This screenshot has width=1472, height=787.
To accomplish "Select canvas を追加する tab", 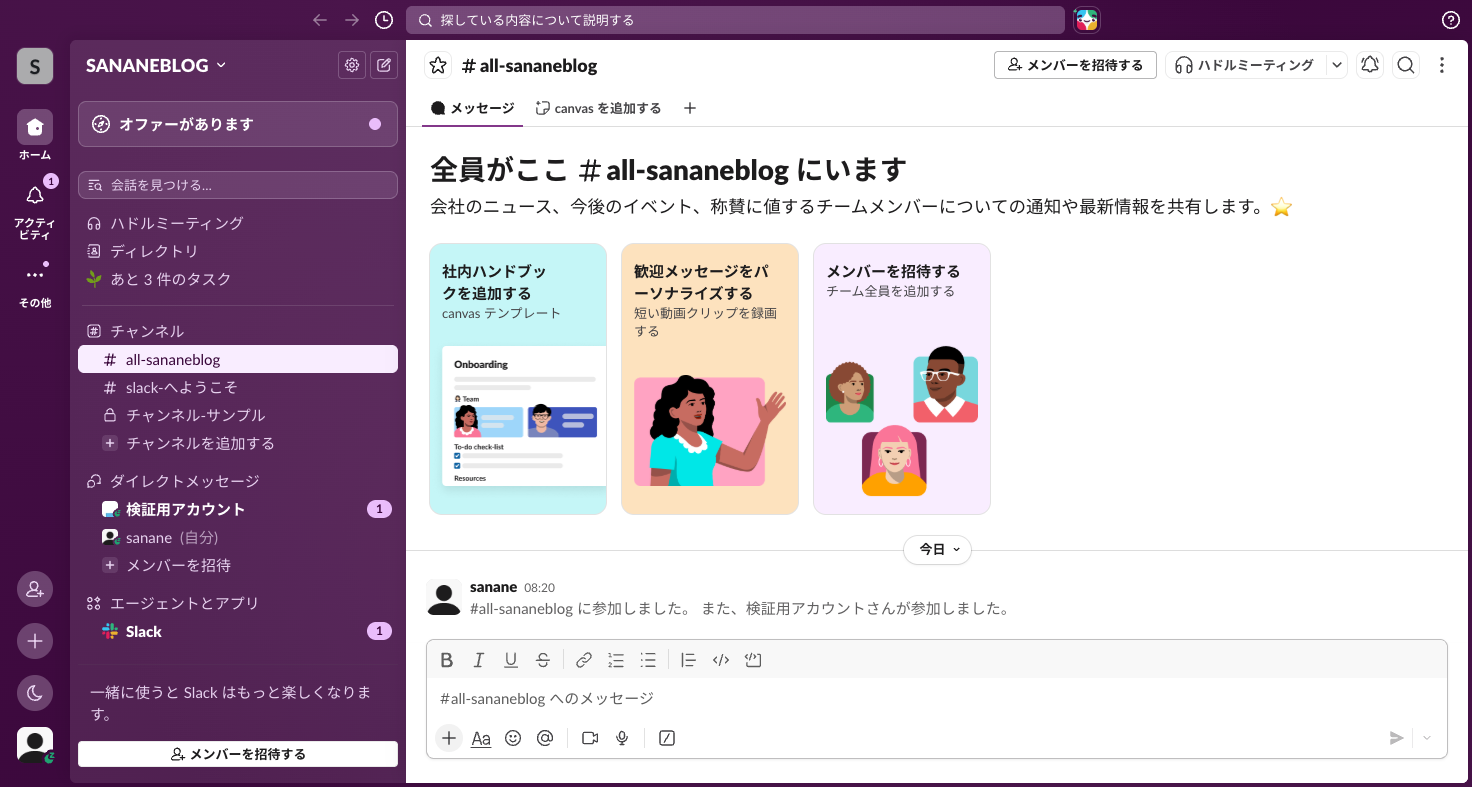I will point(598,108).
